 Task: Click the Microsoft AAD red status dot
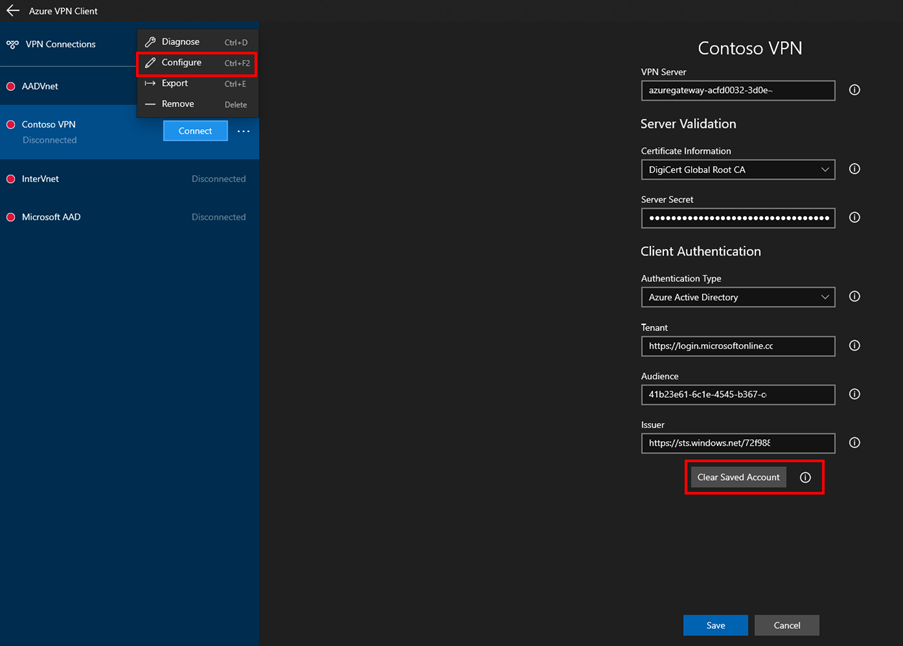10,217
